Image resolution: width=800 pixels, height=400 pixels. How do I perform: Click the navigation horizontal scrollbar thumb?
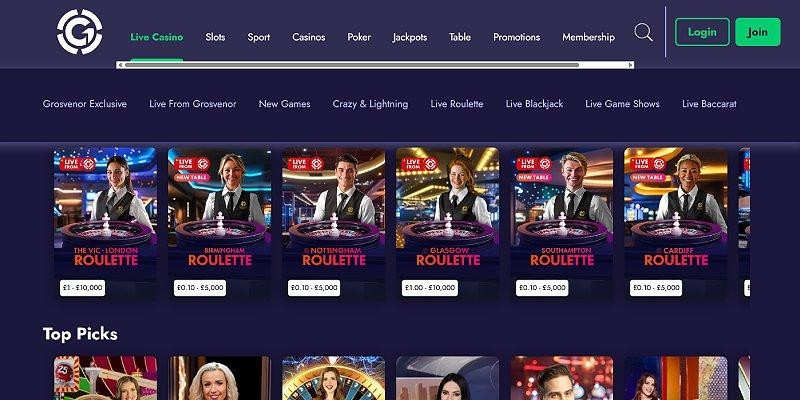pyautogui.click(x=352, y=65)
